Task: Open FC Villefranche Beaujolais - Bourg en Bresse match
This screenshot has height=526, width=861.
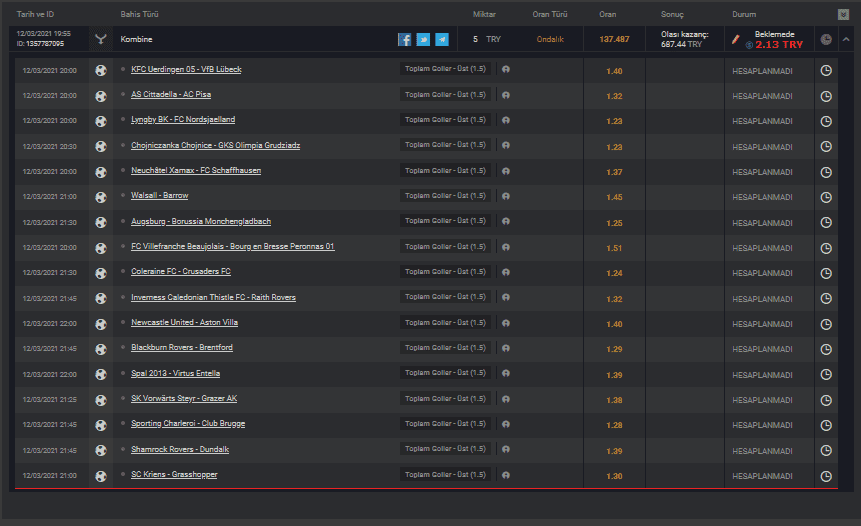Action: 232,247
